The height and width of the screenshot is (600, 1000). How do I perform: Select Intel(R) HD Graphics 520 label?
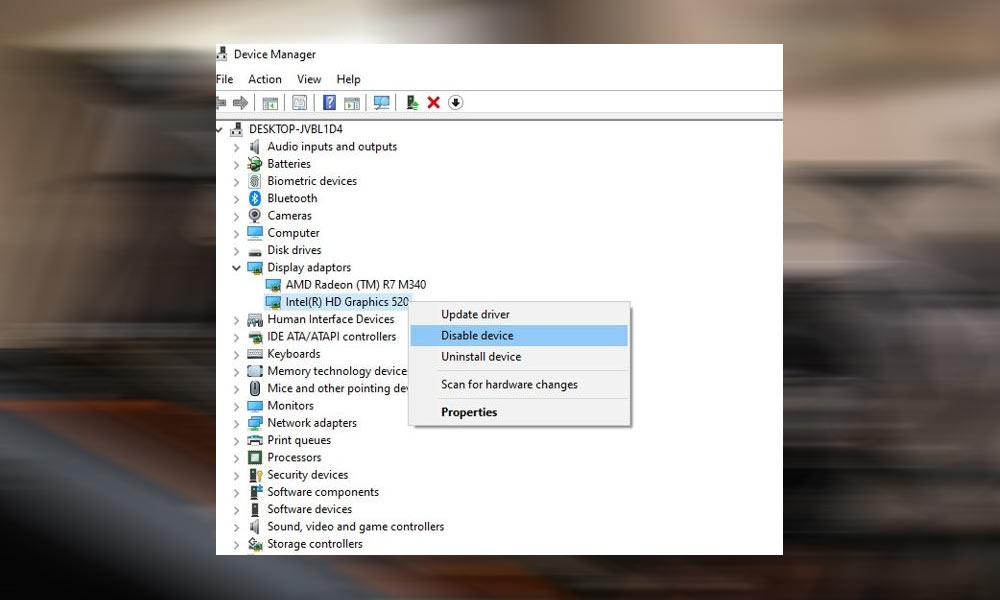pyautogui.click(x=346, y=302)
